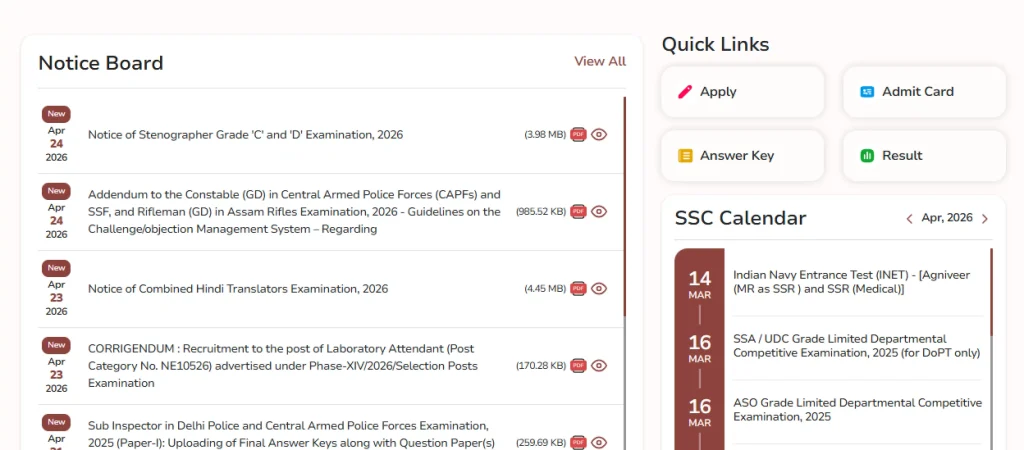This screenshot has width=1024, height=450.
Task: Click the 16 MAR marker beside ASO Grade
Action: click(699, 413)
